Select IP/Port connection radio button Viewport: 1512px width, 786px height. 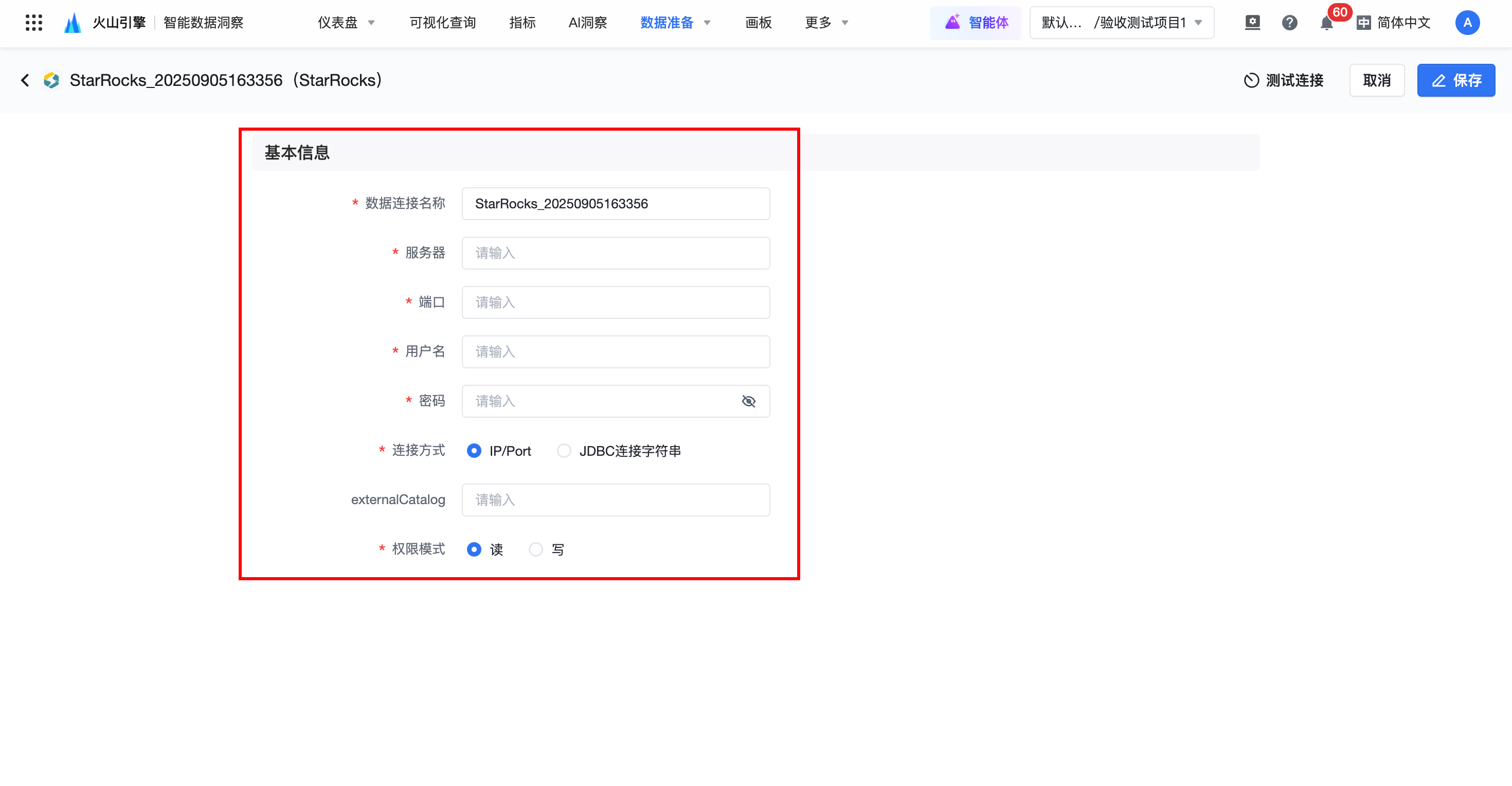(474, 451)
